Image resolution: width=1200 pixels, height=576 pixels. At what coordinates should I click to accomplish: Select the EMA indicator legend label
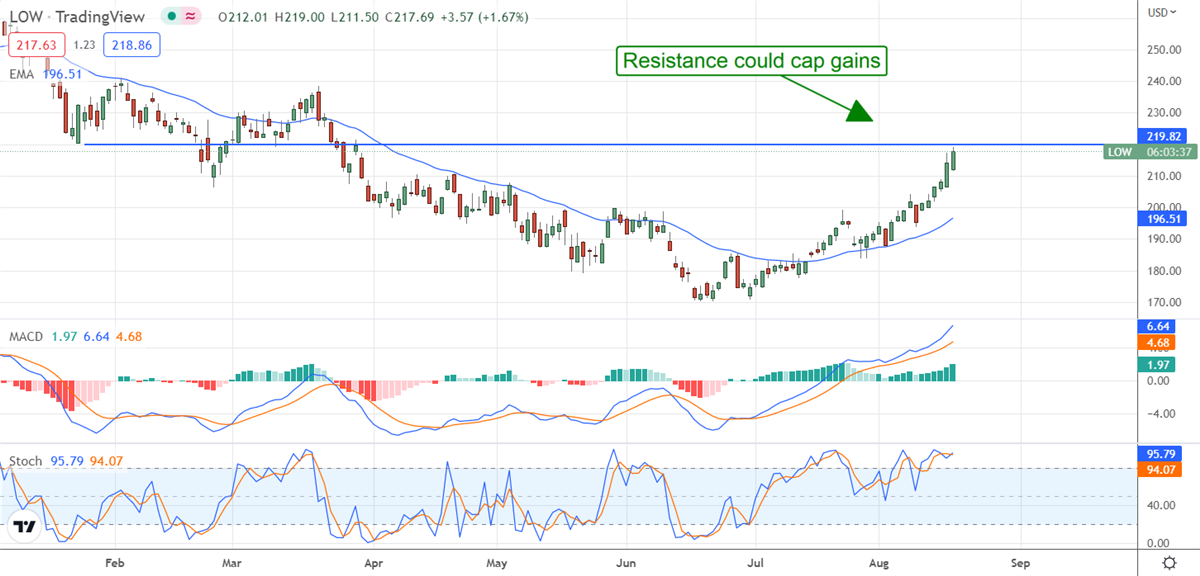(x=21, y=72)
